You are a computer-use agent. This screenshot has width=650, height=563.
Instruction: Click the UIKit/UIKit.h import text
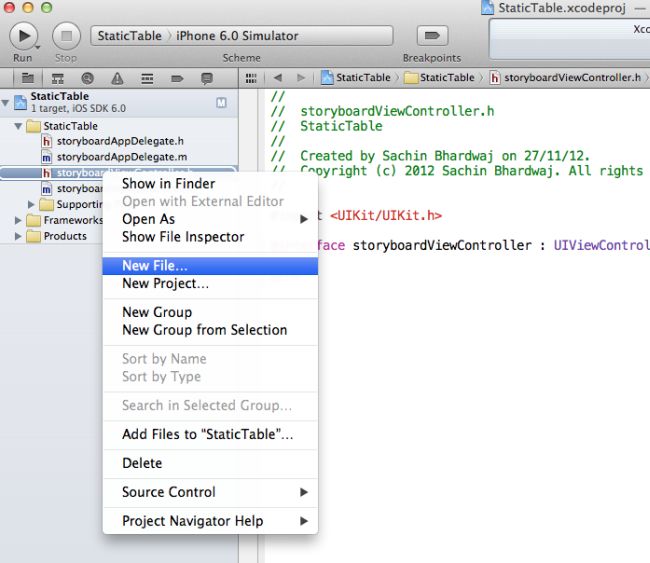click(386, 216)
